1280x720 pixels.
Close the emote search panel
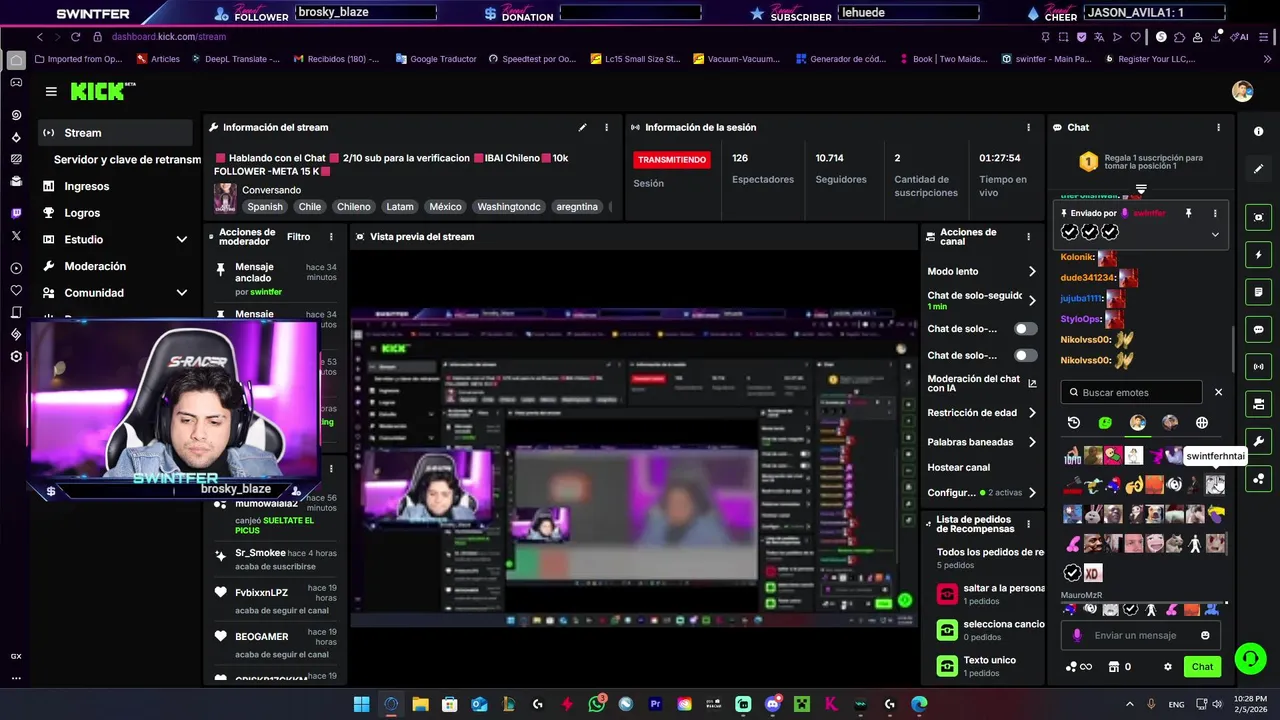[1218, 392]
